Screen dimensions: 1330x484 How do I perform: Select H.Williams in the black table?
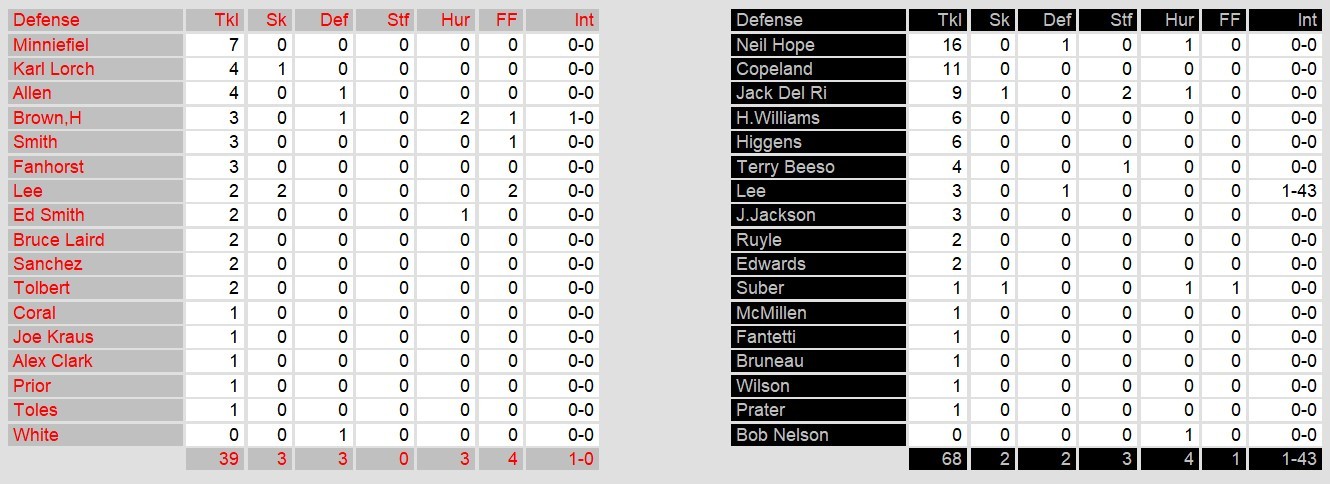coord(777,118)
